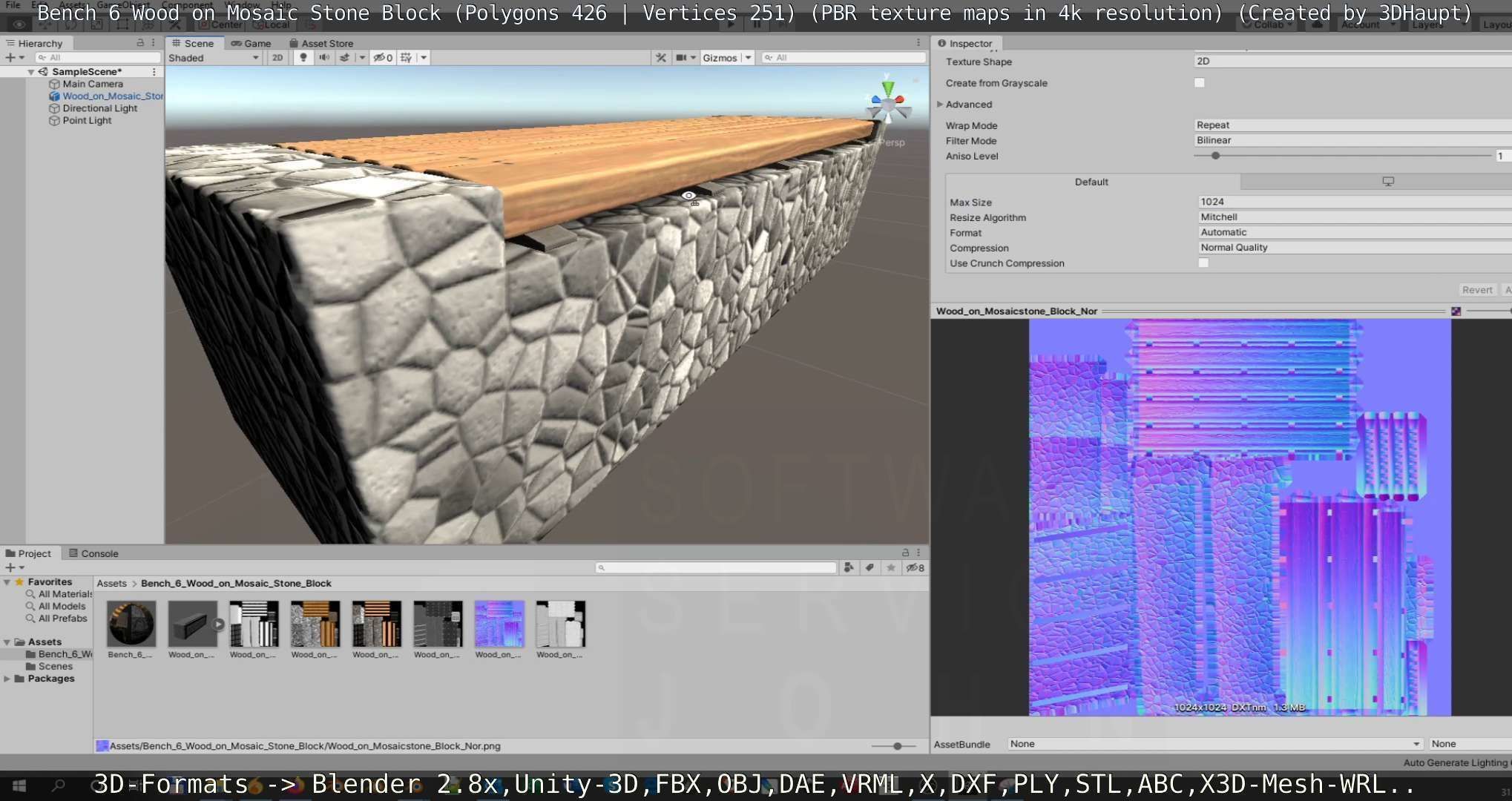Switch to the Asset Store tab

[x=321, y=43]
